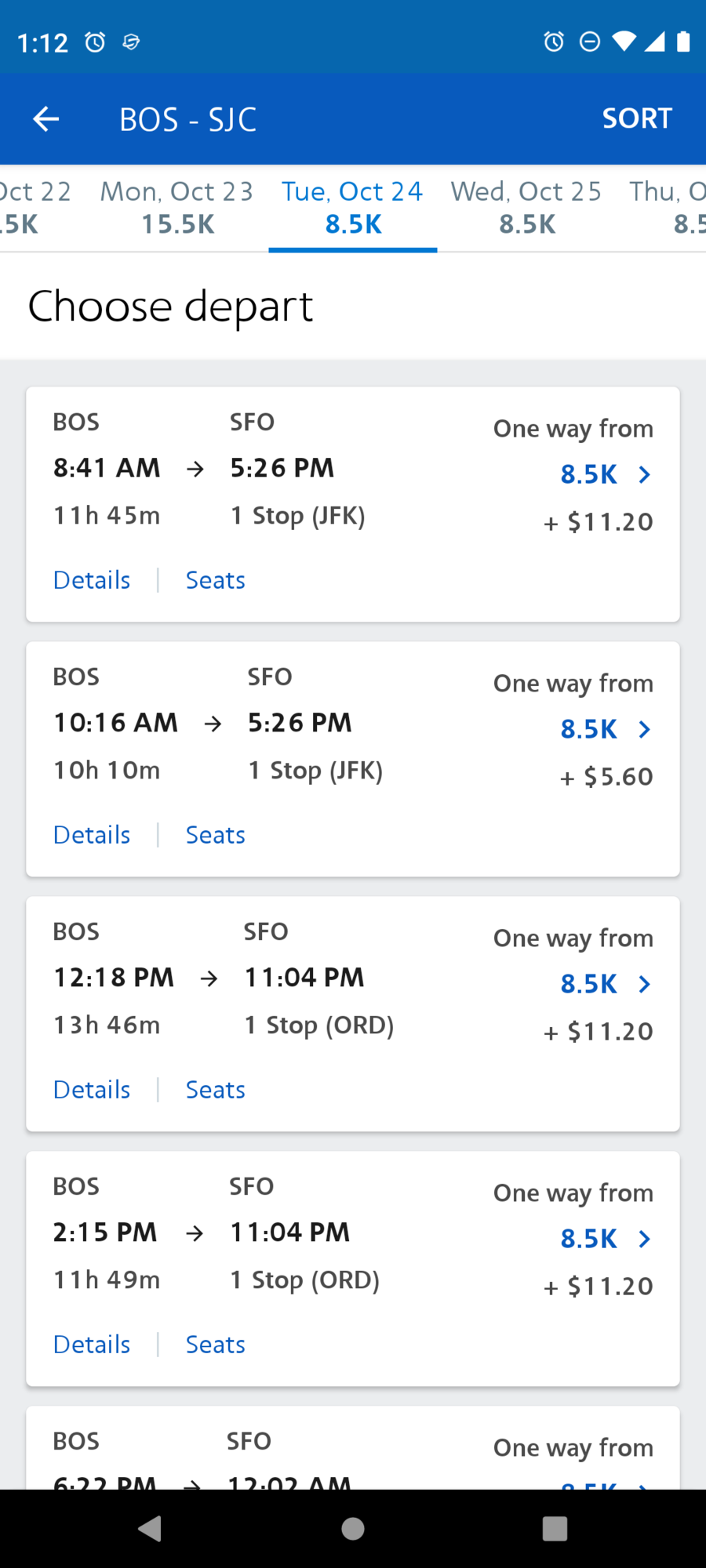Expand 8.5K fare chevron for 10:16 AM flight
Screen dimensions: 706x1568
click(644, 729)
